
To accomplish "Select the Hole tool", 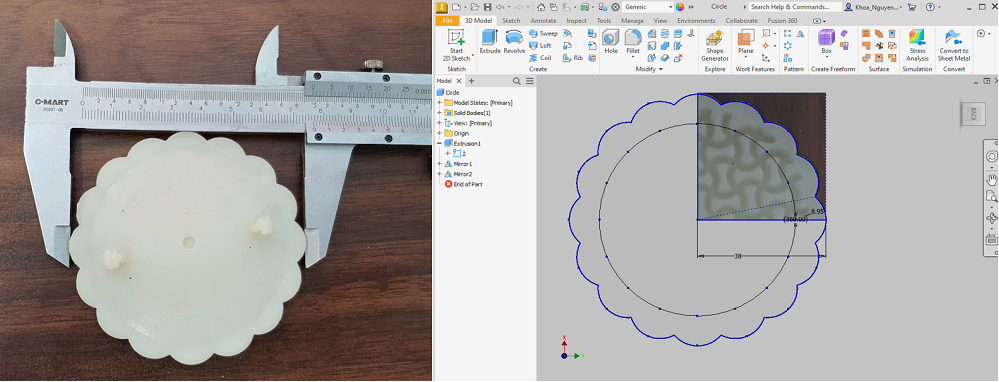I will 611,42.
